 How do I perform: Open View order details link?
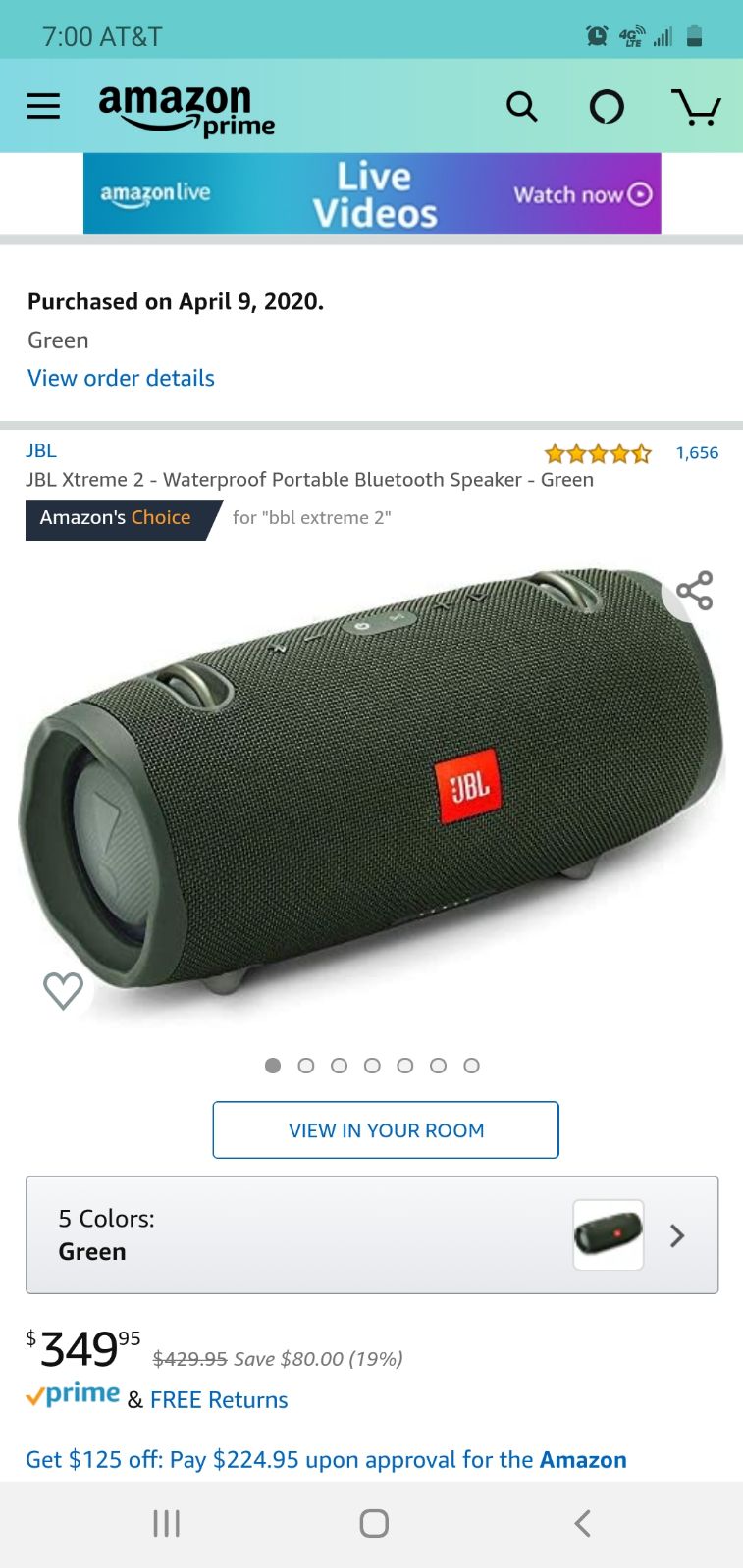pos(121,378)
